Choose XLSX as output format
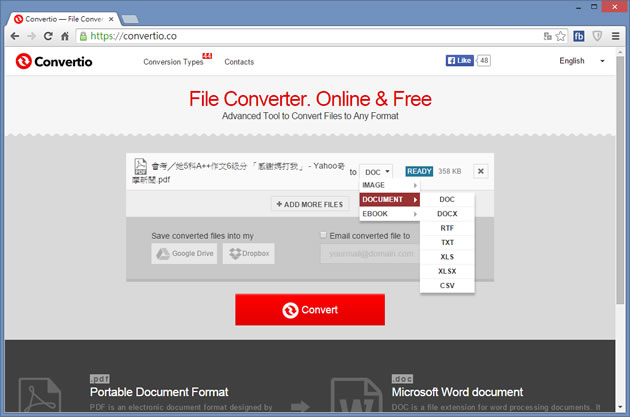 447,271
